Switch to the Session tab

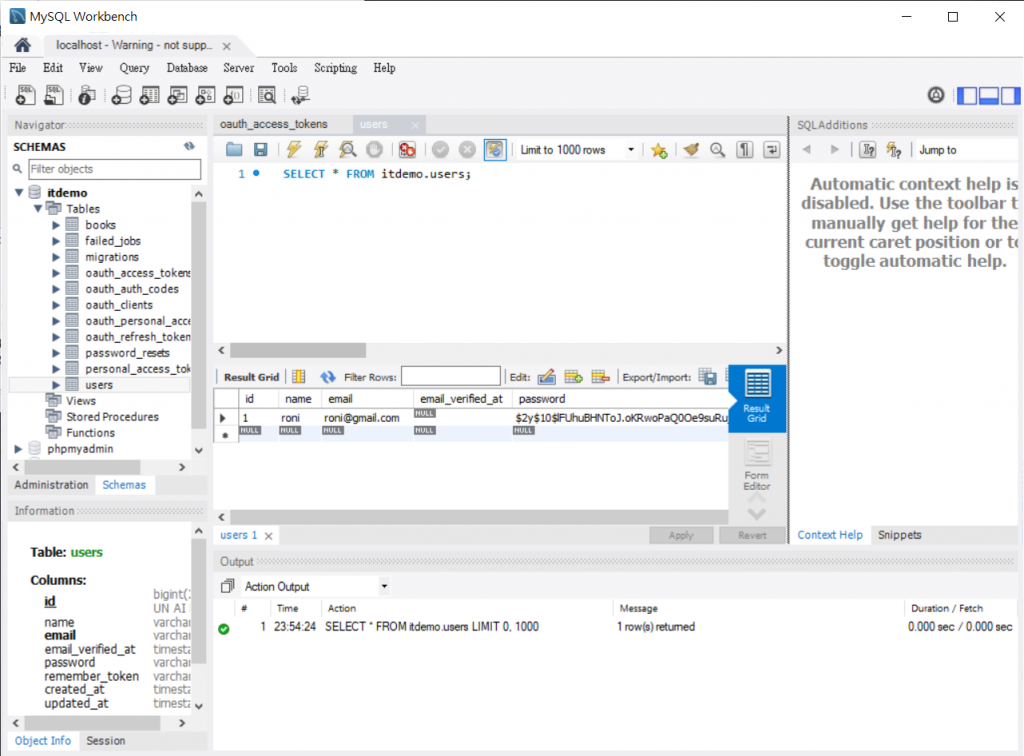pos(106,741)
